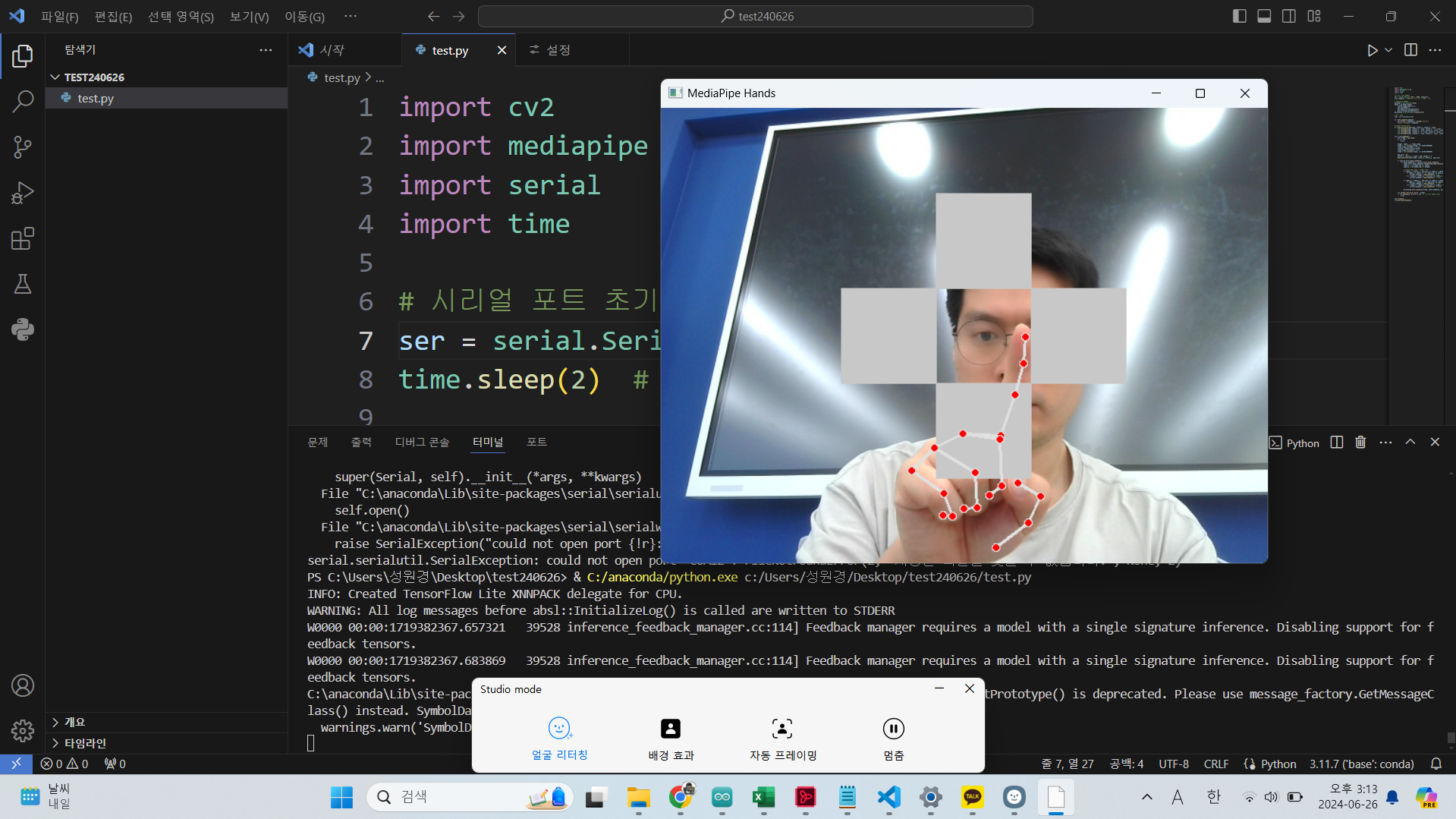Run the Python file with play button
The image size is (1456, 819).
(1372, 50)
